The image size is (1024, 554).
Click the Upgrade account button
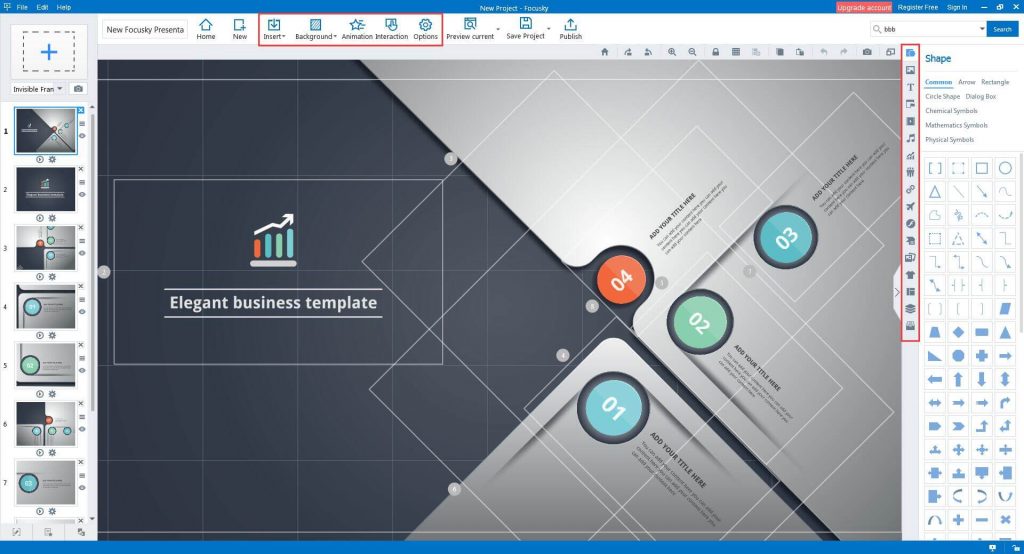click(x=862, y=7)
